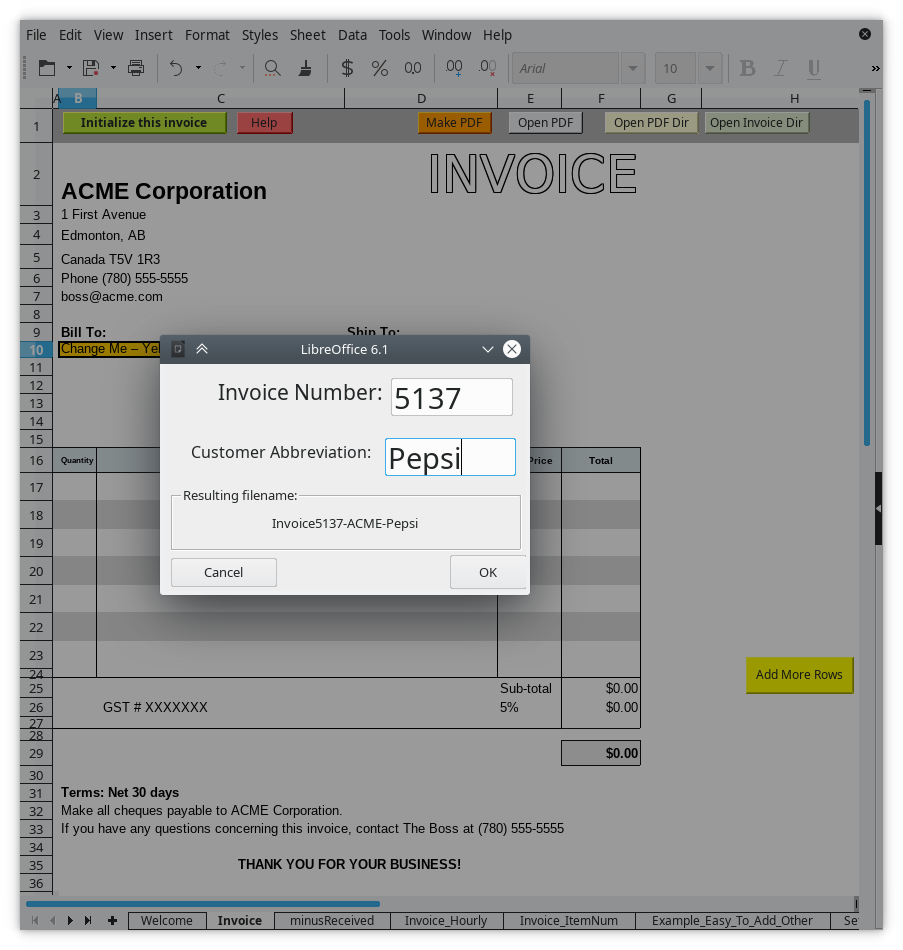Select the Clone Formatting paintbrush icon

pyautogui.click(x=305, y=68)
